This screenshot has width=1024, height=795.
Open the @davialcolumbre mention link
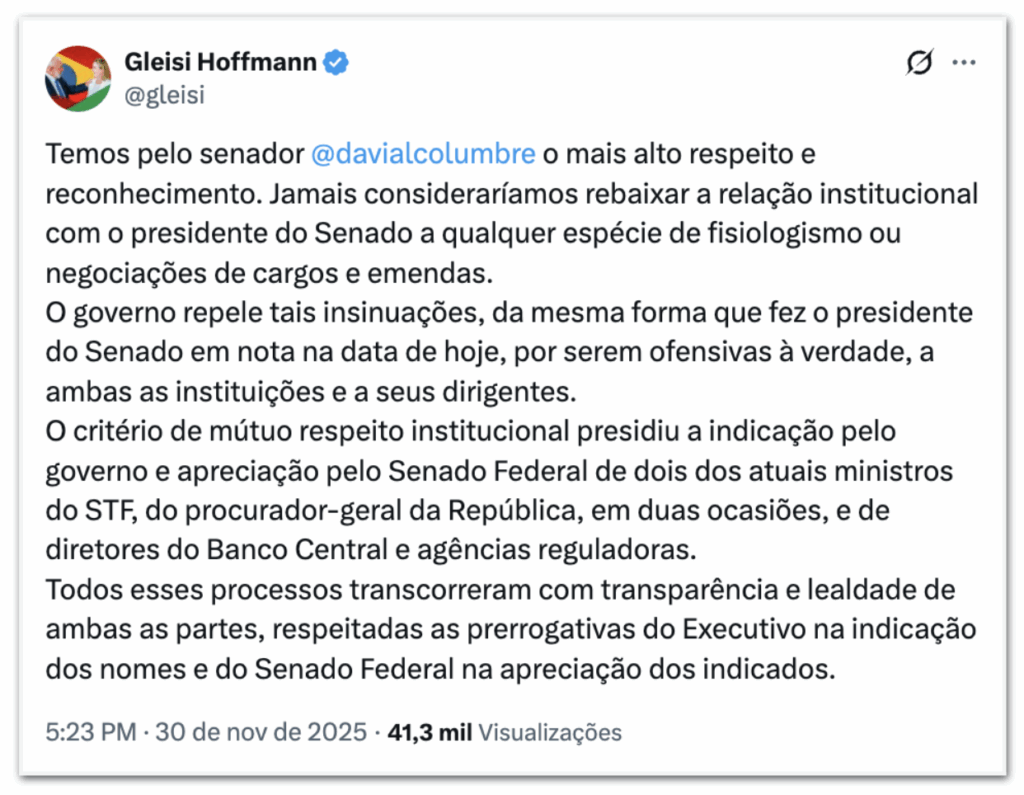424,155
